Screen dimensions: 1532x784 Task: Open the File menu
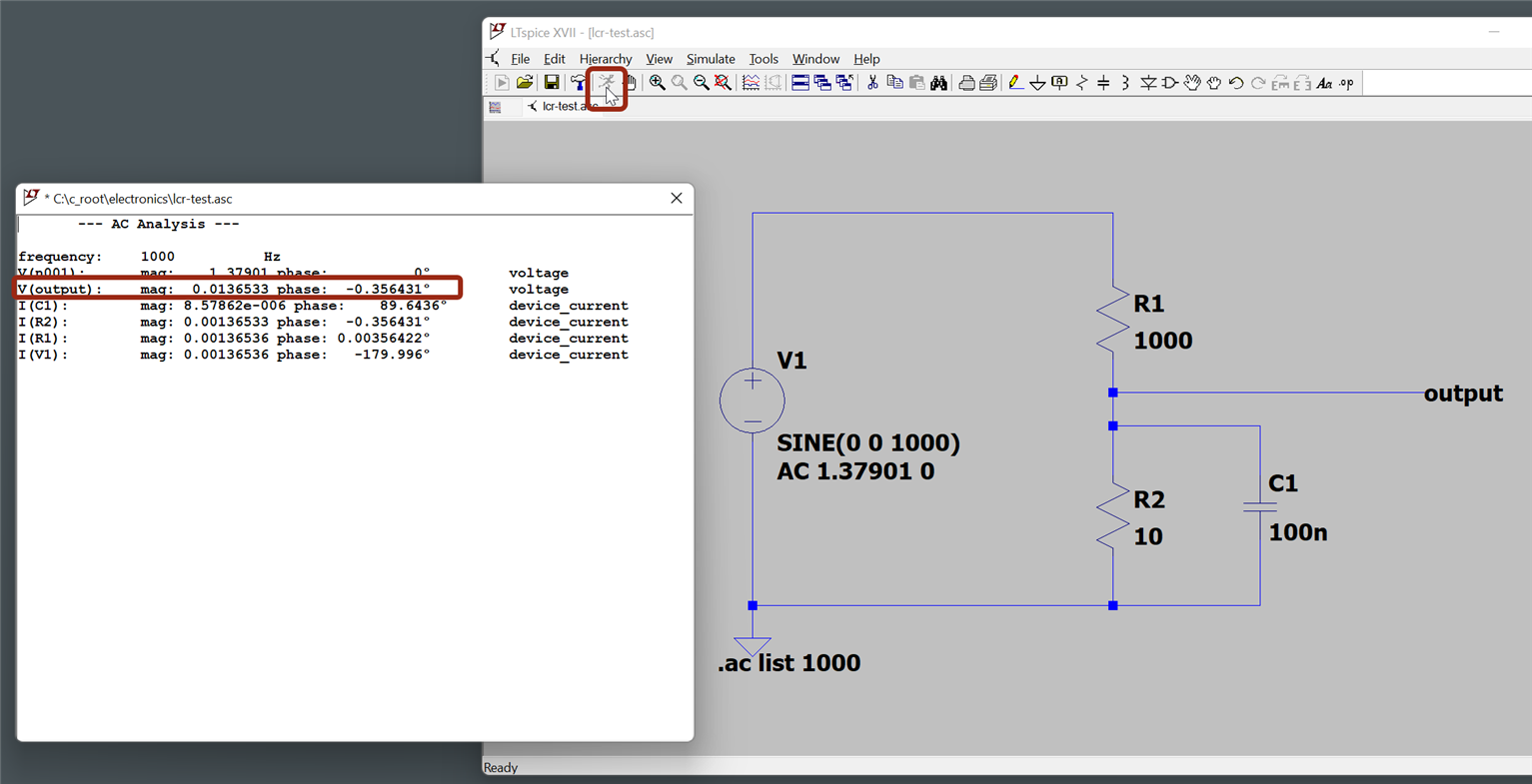(x=521, y=59)
